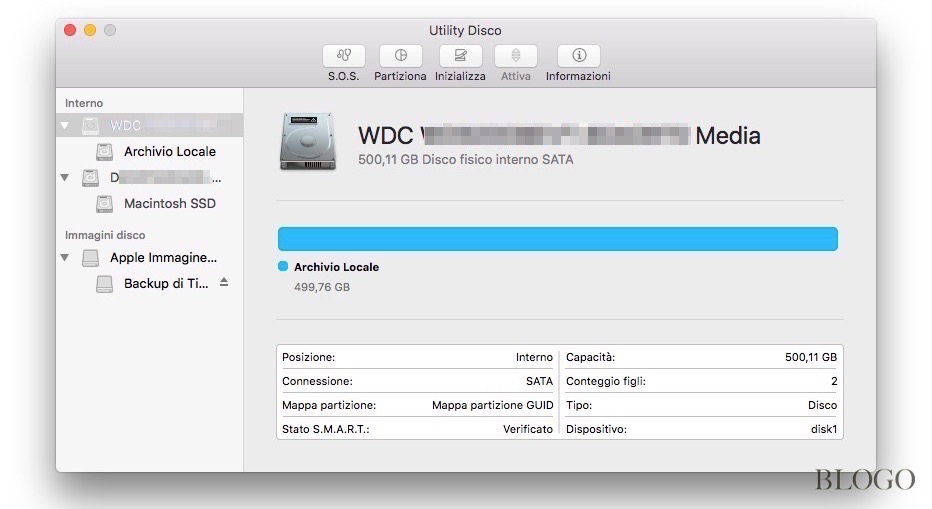Screen dimensions: 932x509
Task: Click the S.O.S. toolbar label
Action: point(344,76)
